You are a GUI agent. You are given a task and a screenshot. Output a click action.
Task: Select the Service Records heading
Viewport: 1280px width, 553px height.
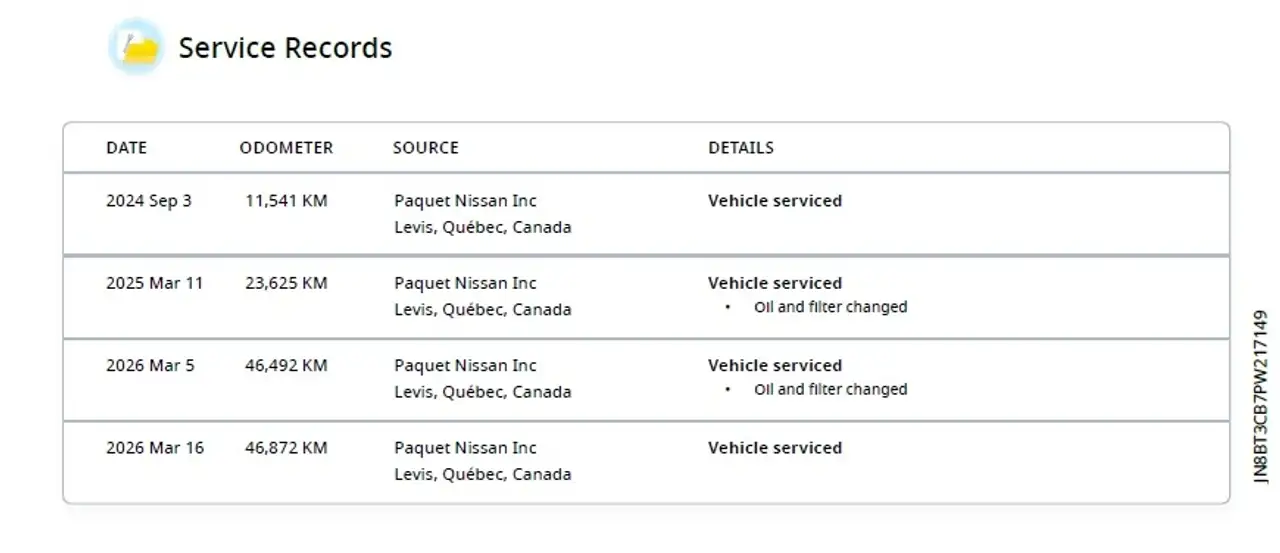[285, 48]
